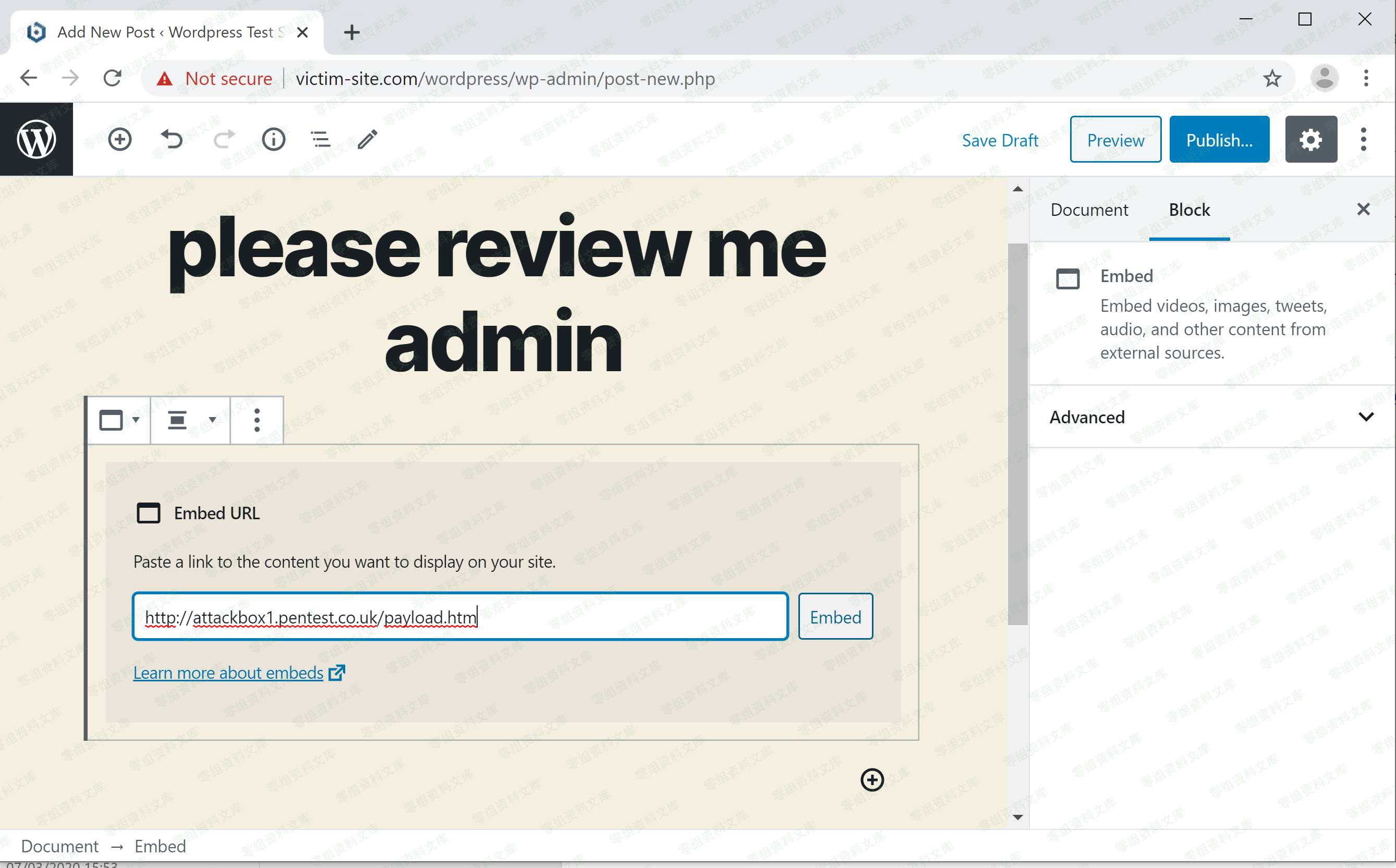Screen dimensions: 1396x868
Task: Switch to the Document tab
Action: [1089, 210]
